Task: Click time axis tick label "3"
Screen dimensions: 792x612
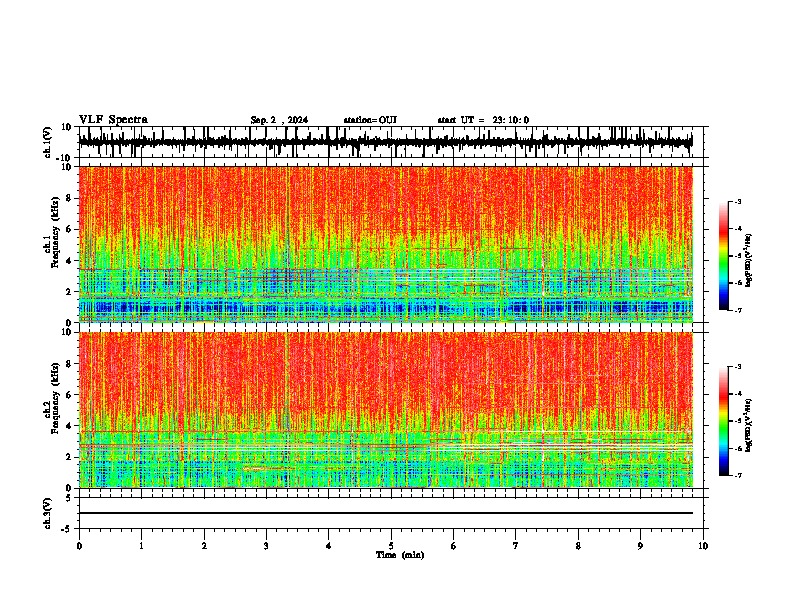Action: [266, 546]
